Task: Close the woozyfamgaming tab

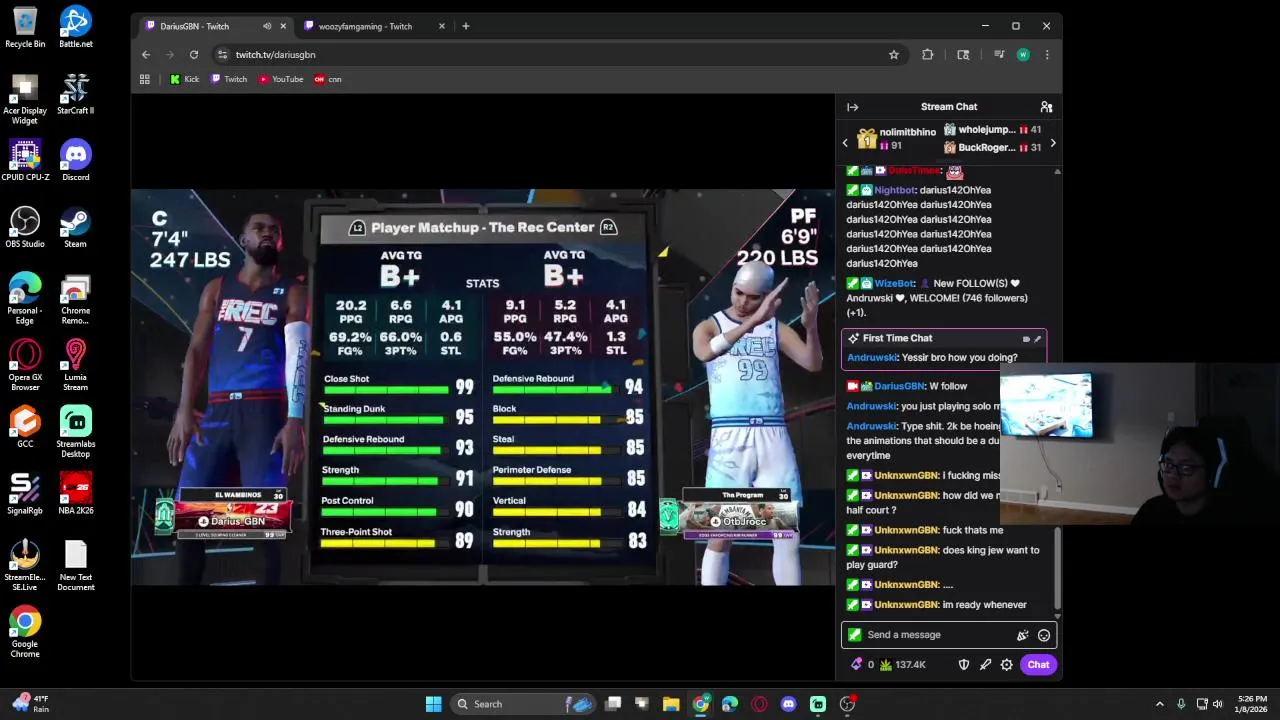Action: click(x=441, y=26)
